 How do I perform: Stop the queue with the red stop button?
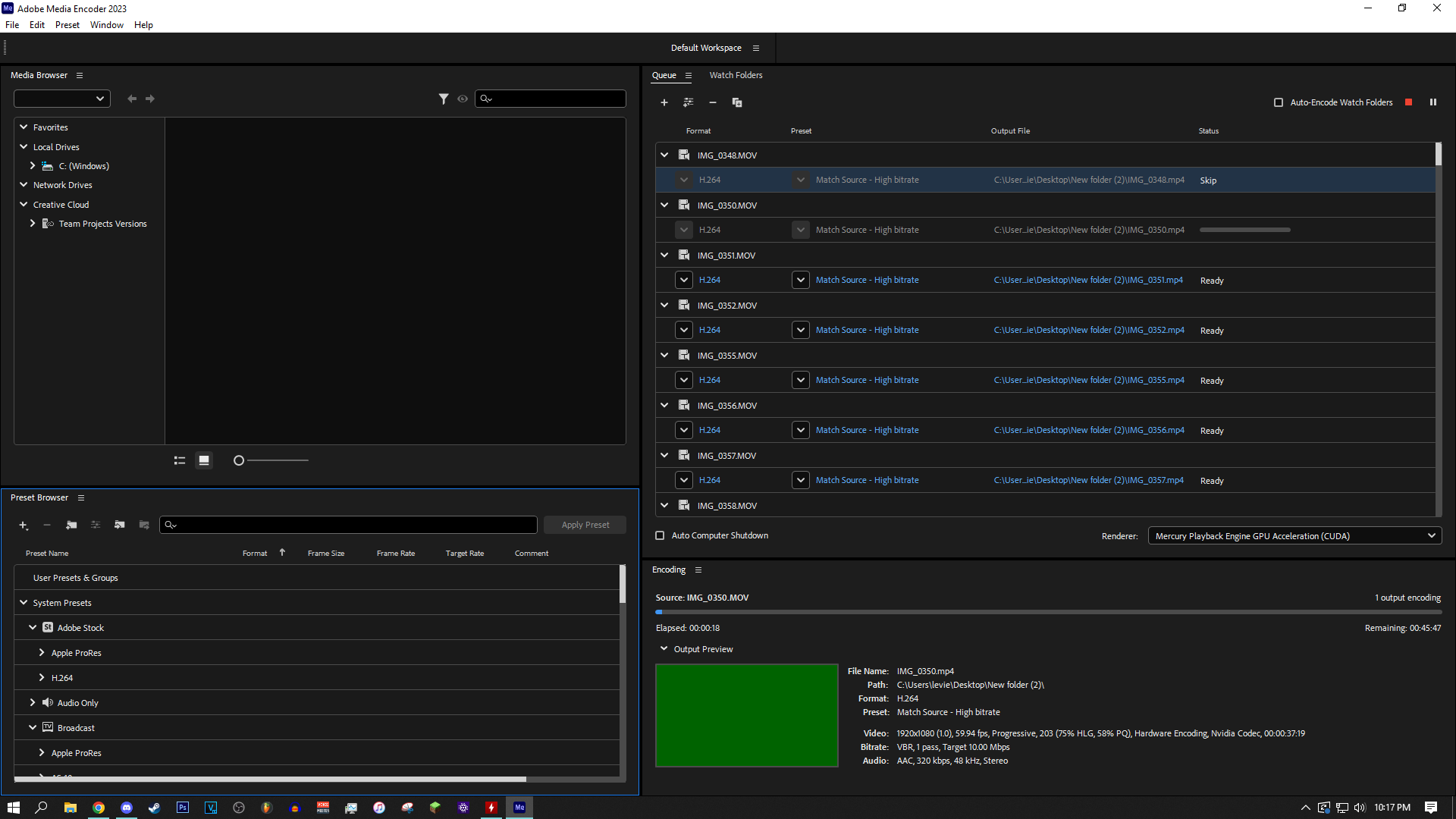click(x=1409, y=102)
